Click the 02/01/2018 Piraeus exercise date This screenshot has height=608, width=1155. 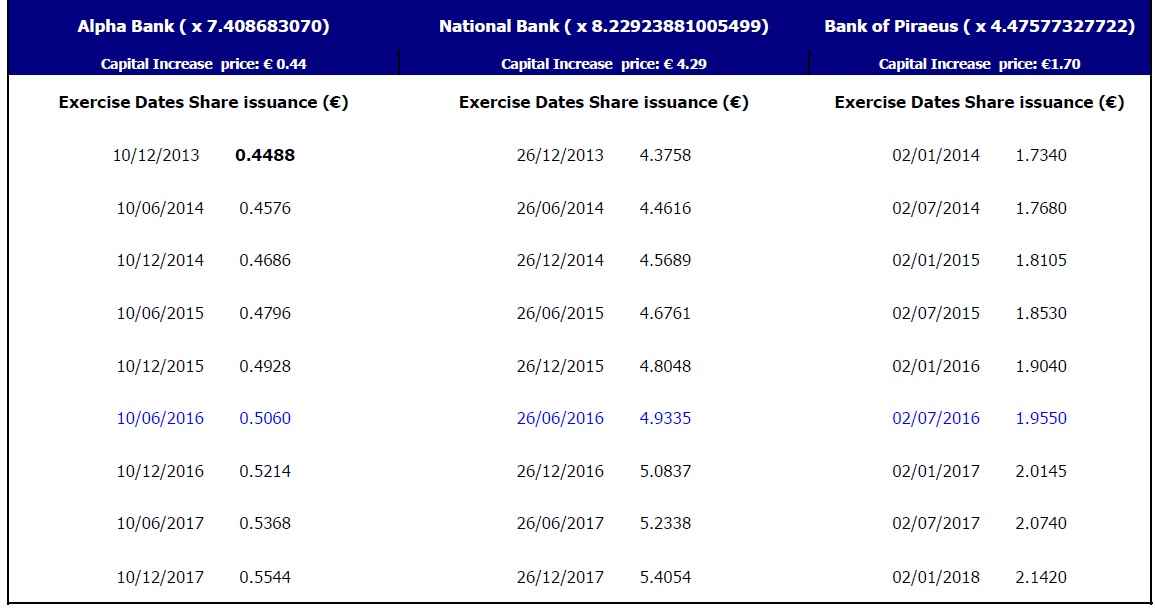[x=936, y=577]
